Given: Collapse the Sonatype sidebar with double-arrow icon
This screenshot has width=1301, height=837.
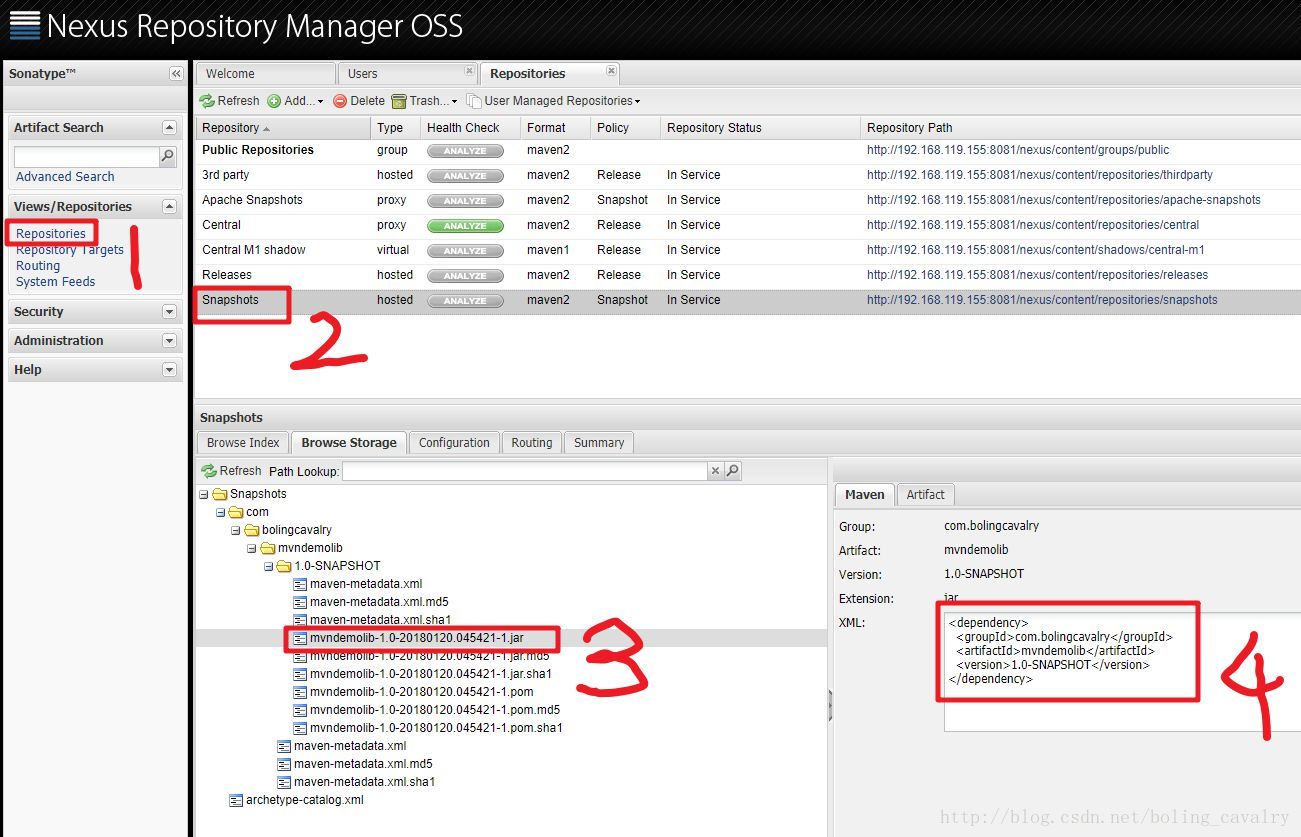Looking at the screenshot, I should pyautogui.click(x=176, y=74).
